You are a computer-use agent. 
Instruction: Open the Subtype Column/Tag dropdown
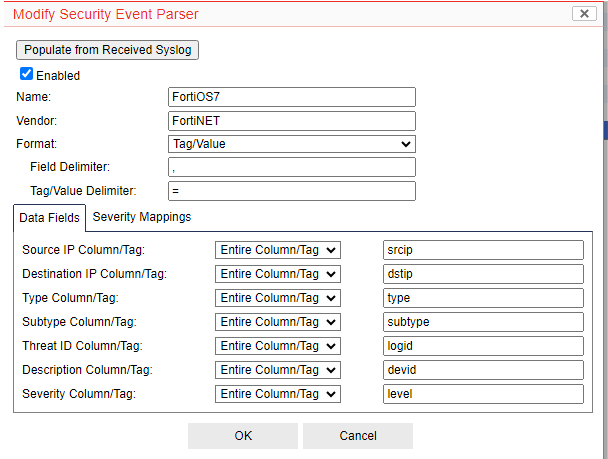(x=278, y=322)
